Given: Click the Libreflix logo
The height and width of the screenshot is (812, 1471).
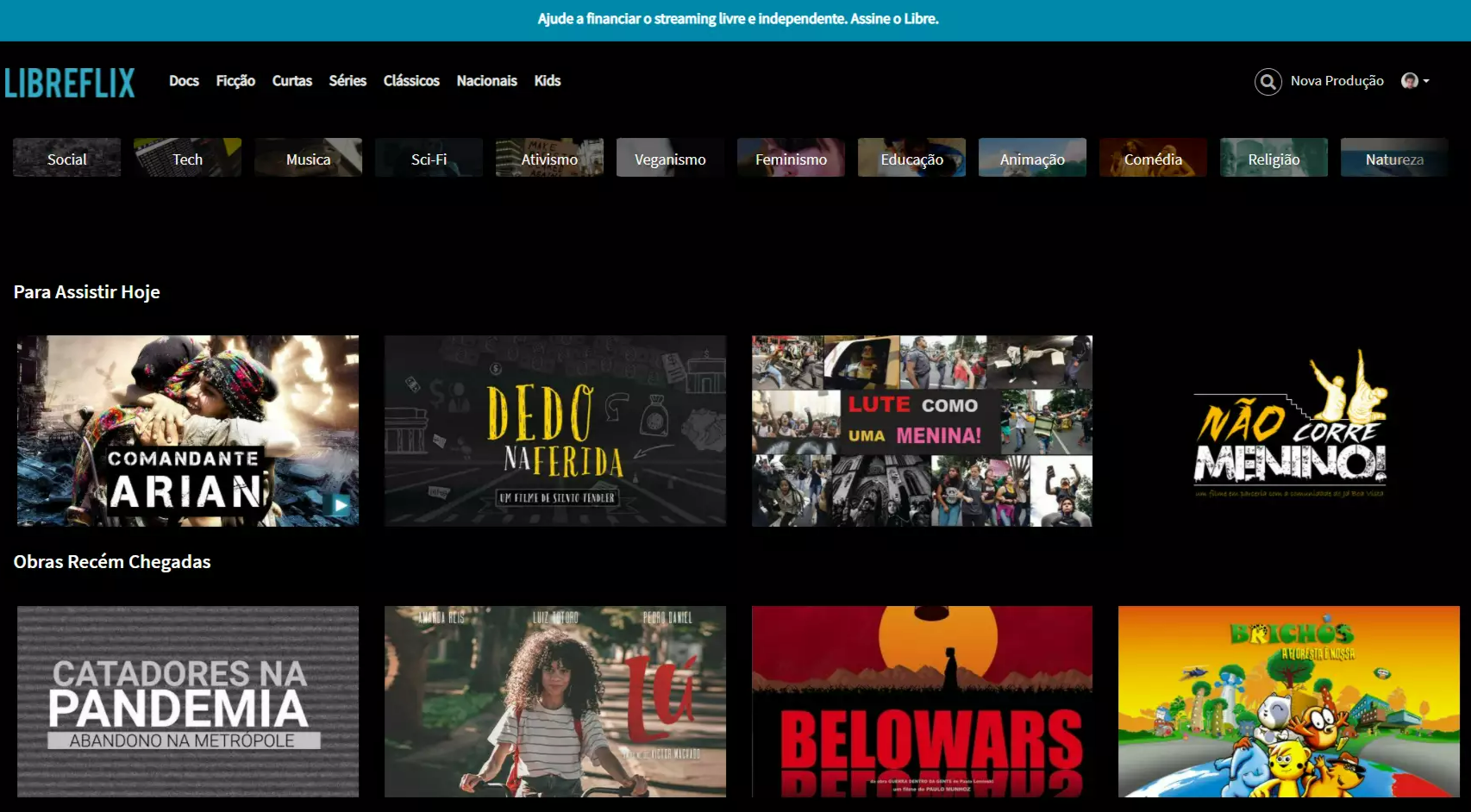Looking at the screenshot, I should [x=70, y=83].
